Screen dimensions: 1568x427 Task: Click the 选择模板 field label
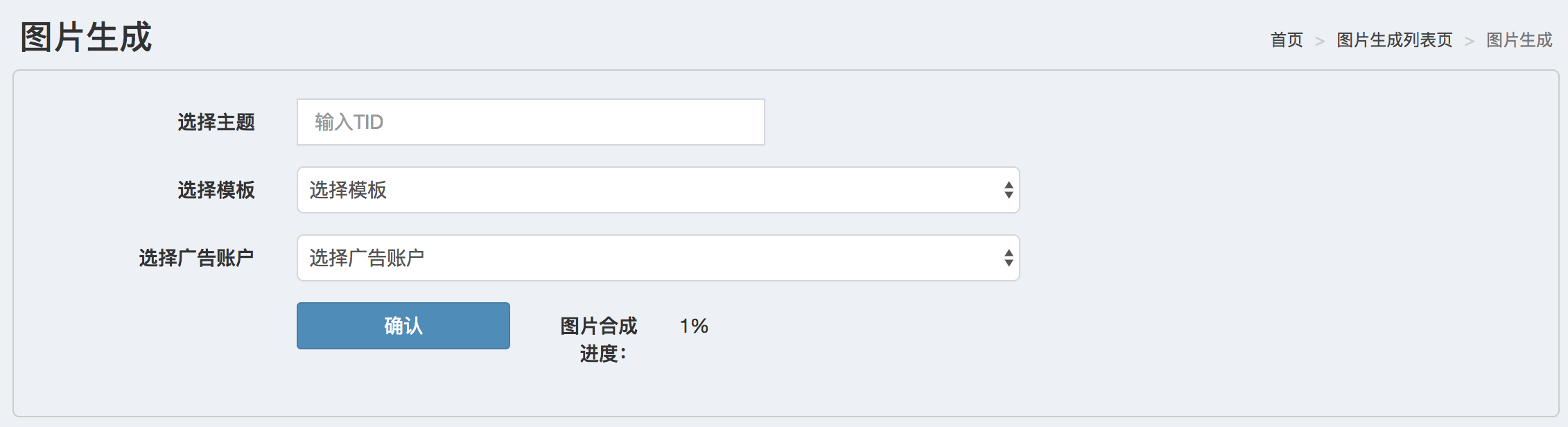pos(216,190)
